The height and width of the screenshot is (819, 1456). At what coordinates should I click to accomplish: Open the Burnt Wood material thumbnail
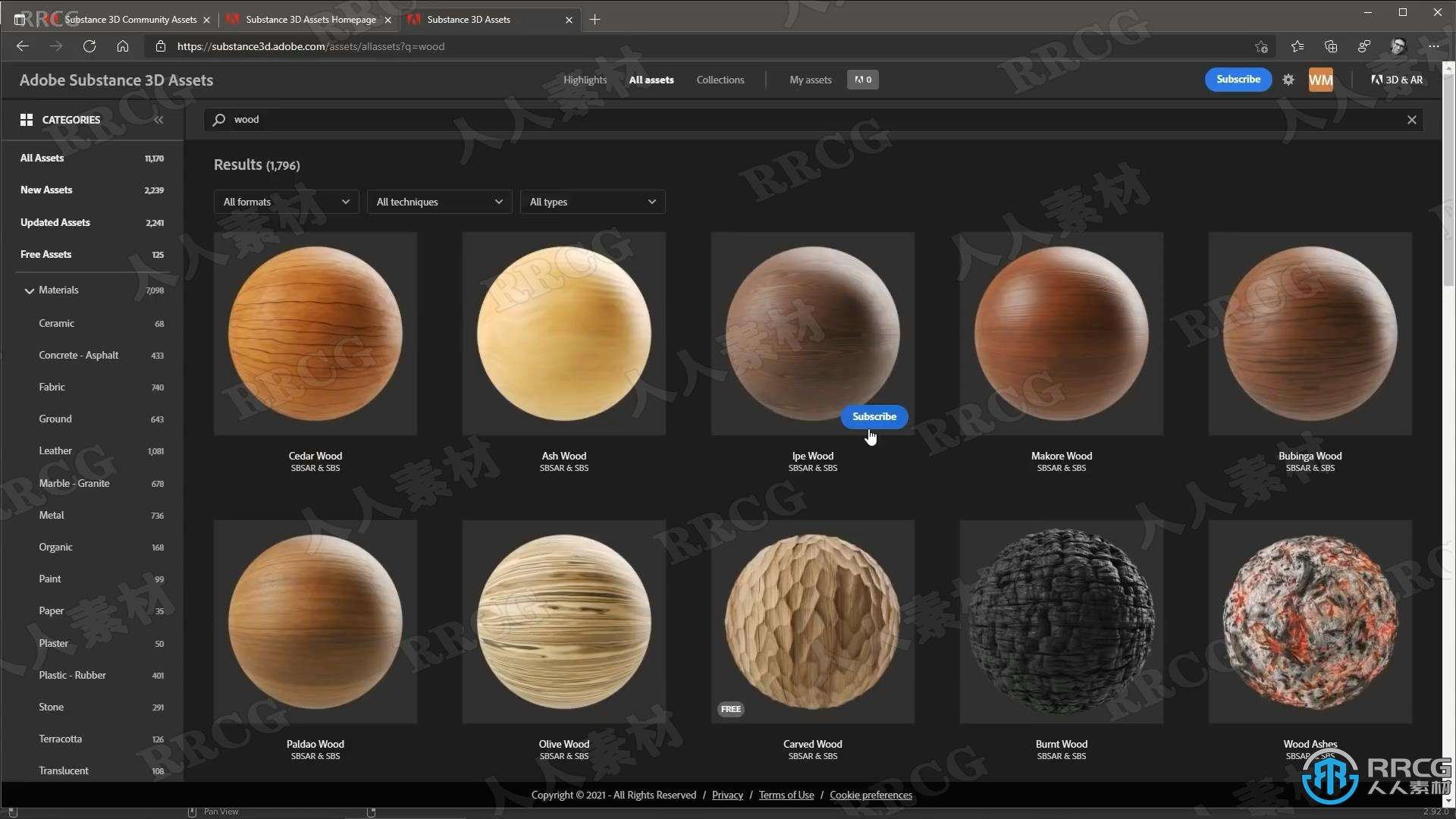click(x=1062, y=622)
